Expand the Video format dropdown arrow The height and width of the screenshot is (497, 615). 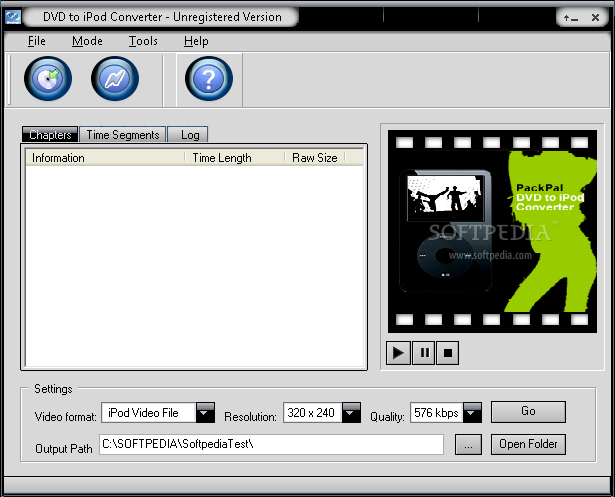pyautogui.click(x=205, y=413)
